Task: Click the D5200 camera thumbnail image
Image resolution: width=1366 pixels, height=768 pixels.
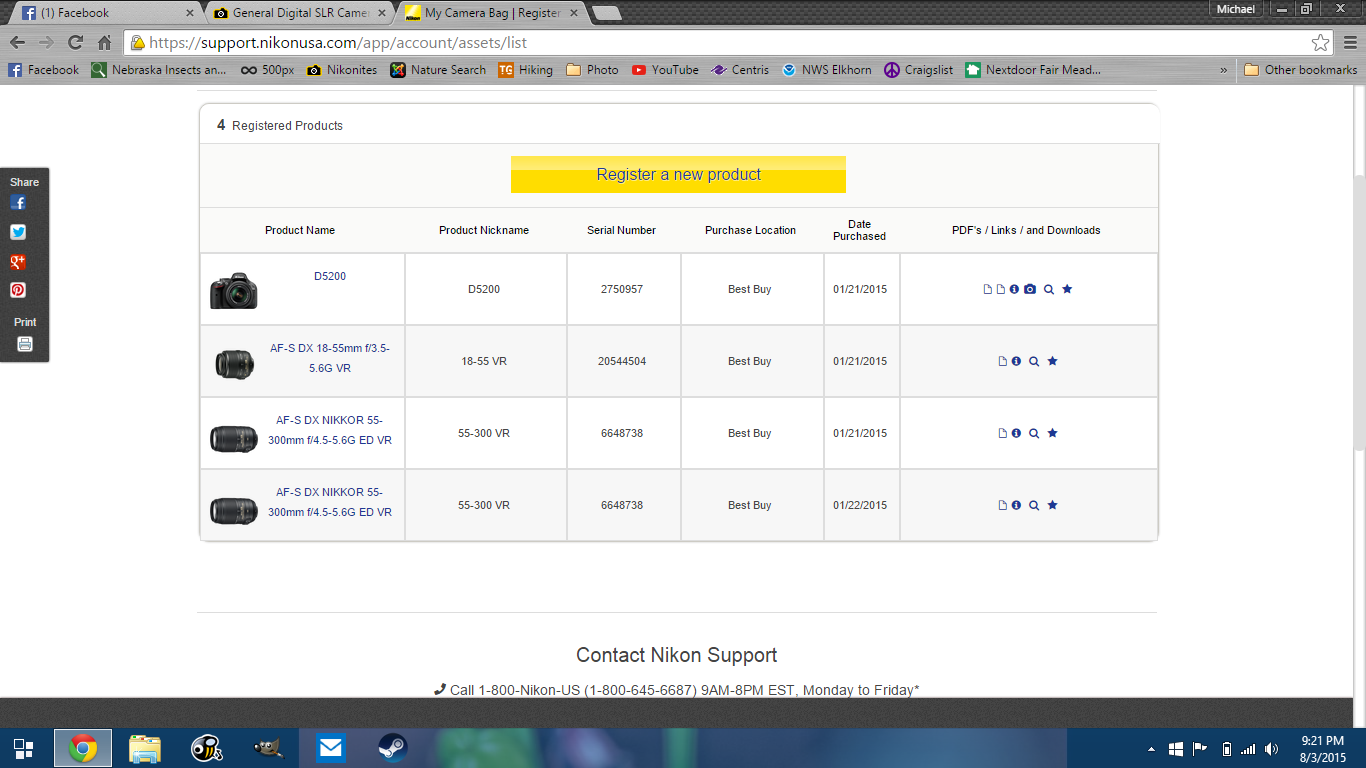Action: click(x=234, y=290)
